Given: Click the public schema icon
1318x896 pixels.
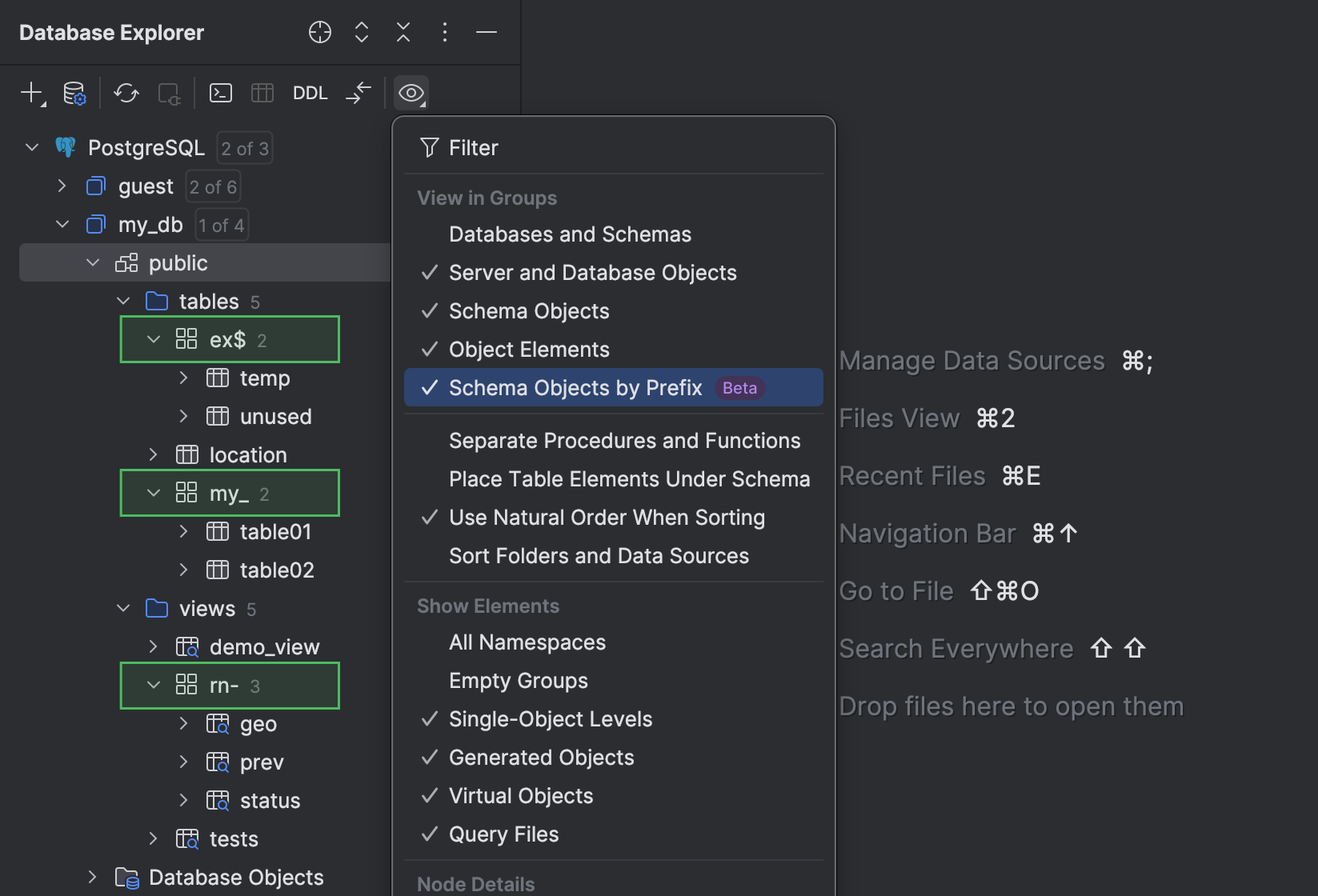Looking at the screenshot, I should (126, 262).
